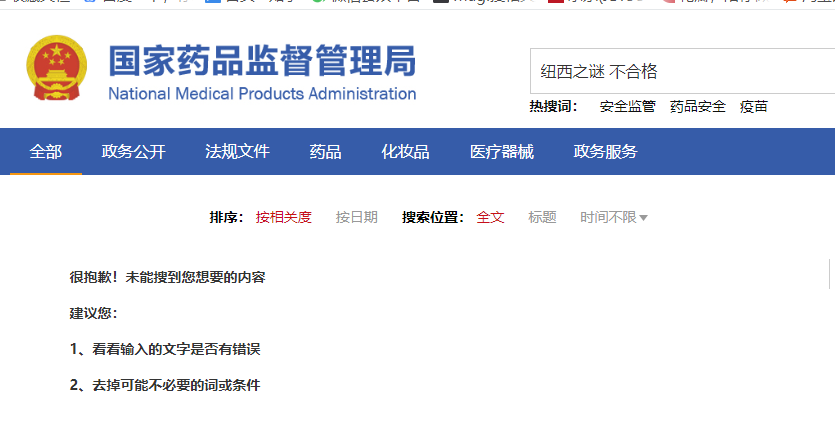This screenshot has width=835, height=423.
Task: Open the 法规文件 tab
Action: click(x=238, y=152)
